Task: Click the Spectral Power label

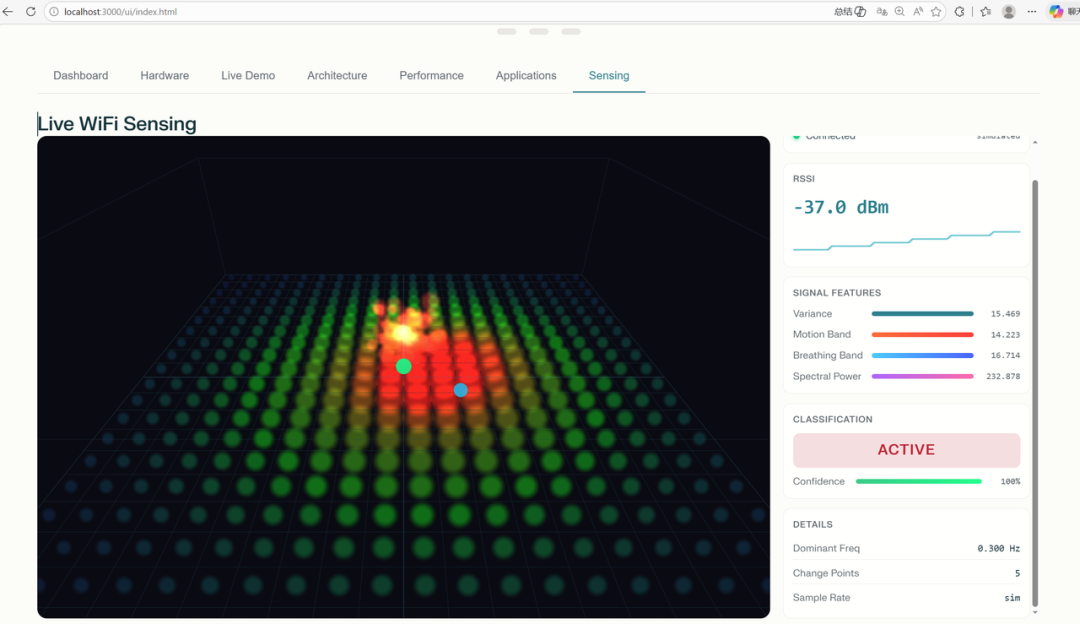Action: click(x=827, y=377)
